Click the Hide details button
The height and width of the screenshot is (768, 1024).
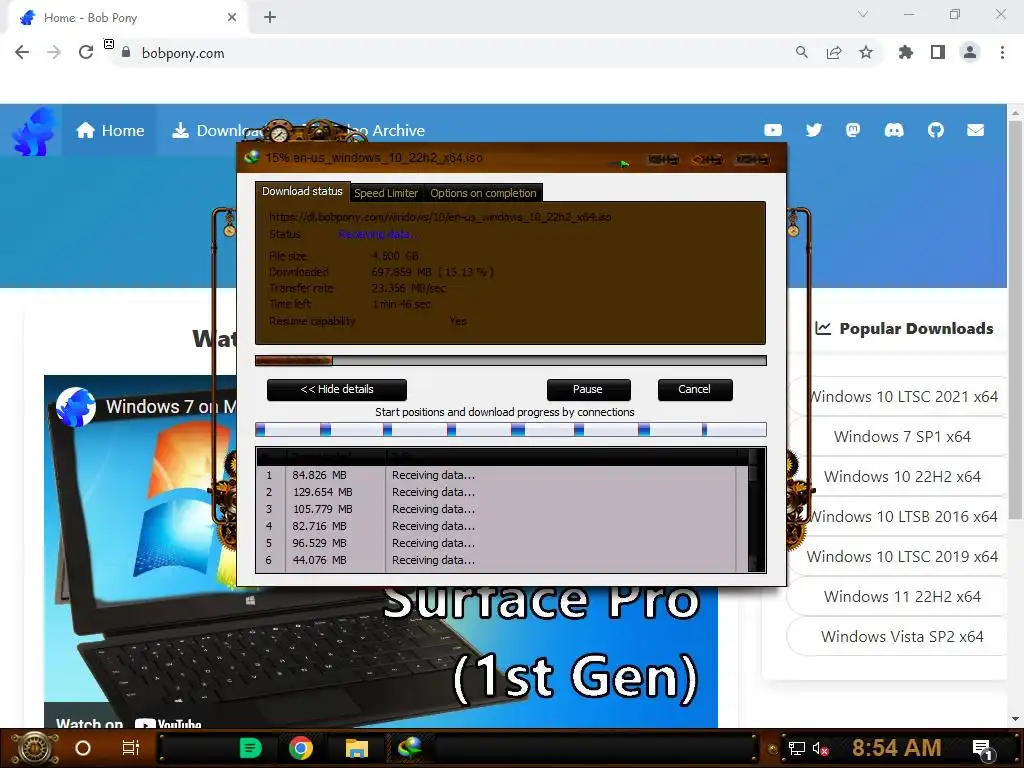coord(337,389)
